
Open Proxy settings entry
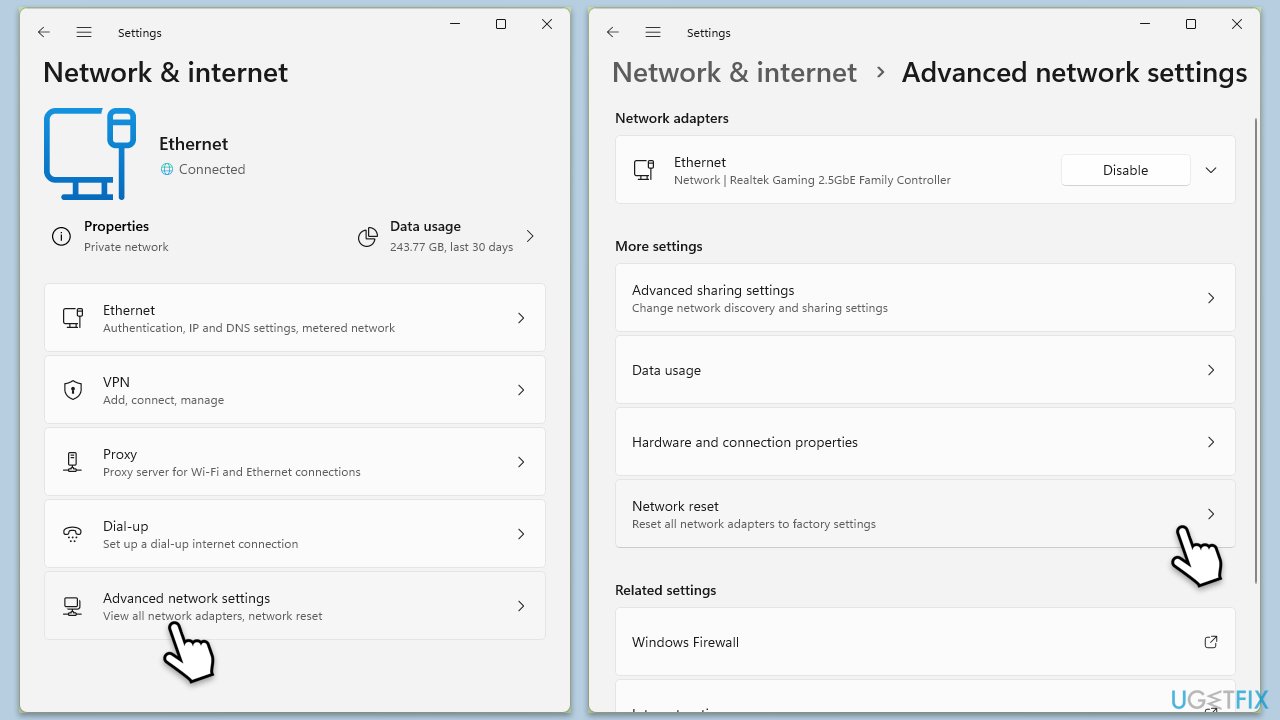point(295,462)
